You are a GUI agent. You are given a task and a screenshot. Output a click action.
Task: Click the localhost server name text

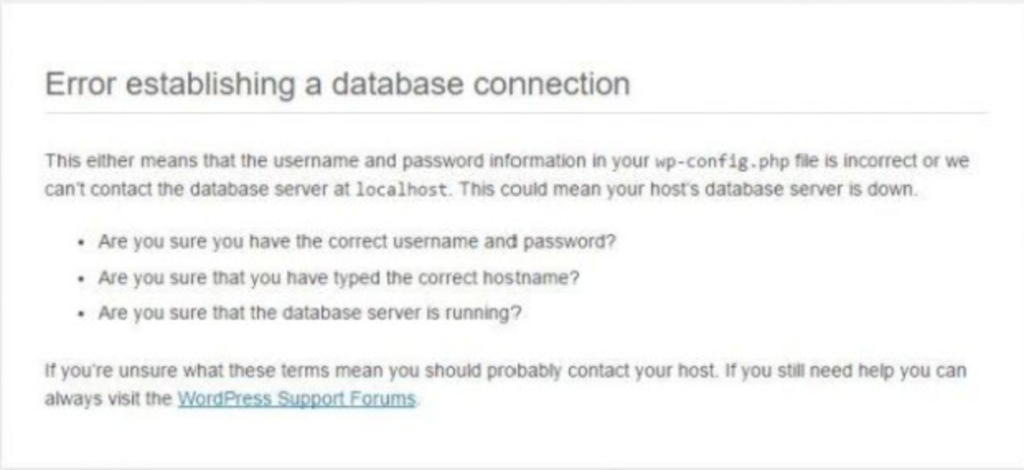(402, 191)
